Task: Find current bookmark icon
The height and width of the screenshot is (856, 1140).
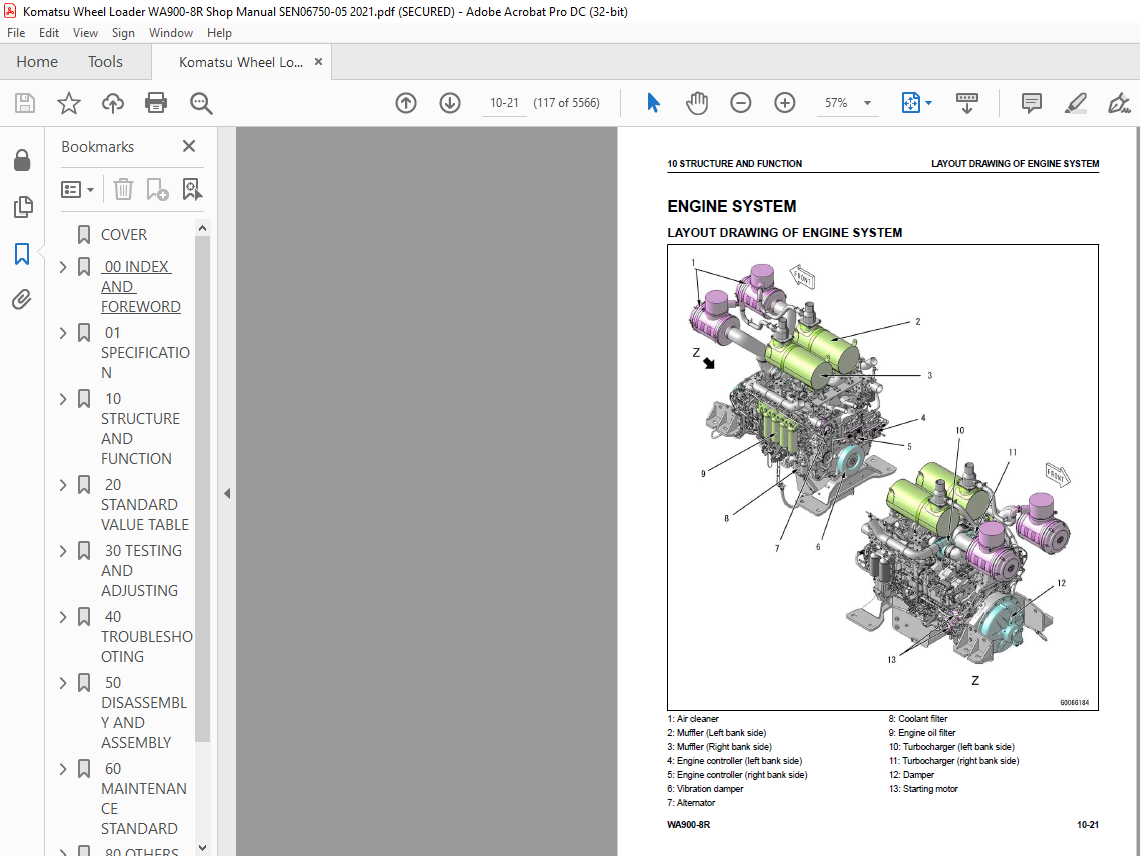Action: click(x=192, y=190)
